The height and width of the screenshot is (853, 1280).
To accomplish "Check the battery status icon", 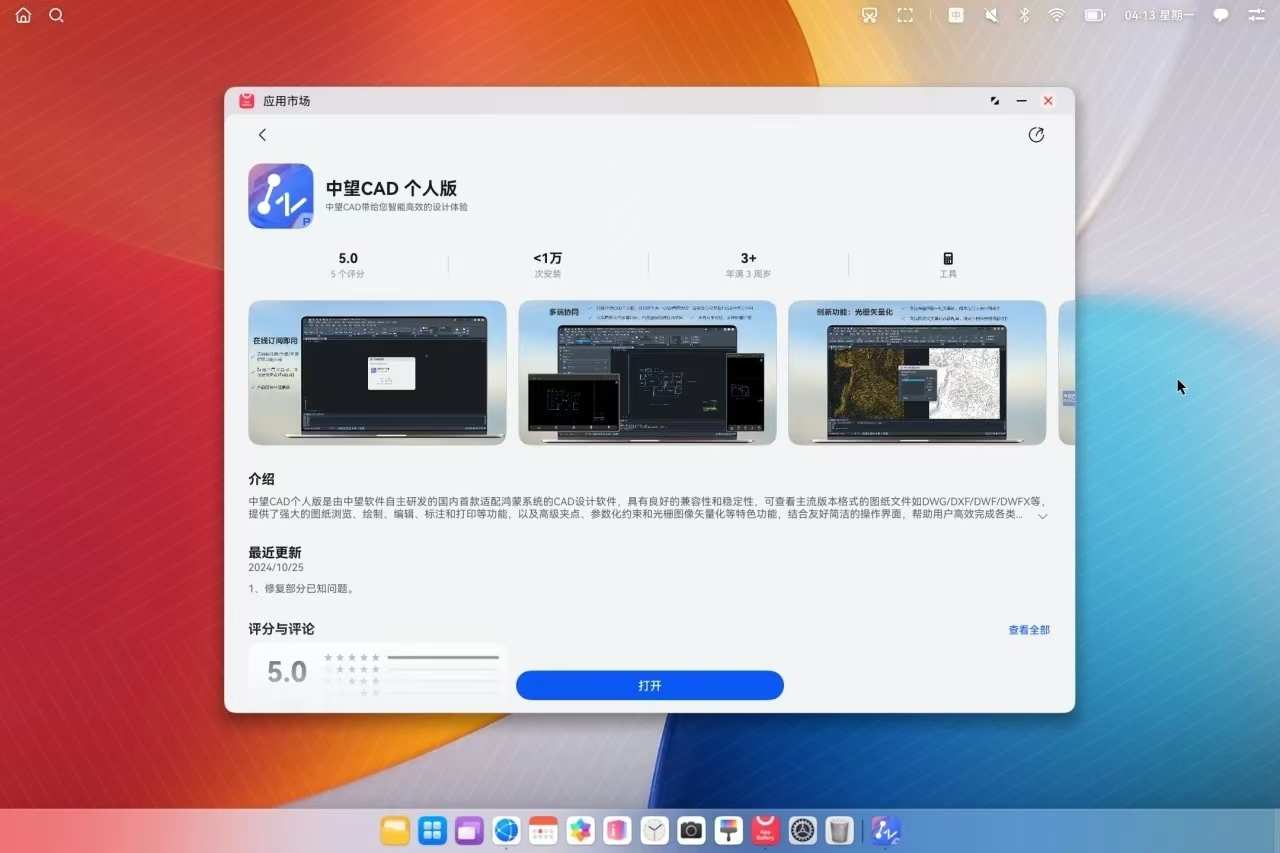I will (x=1094, y=15).
